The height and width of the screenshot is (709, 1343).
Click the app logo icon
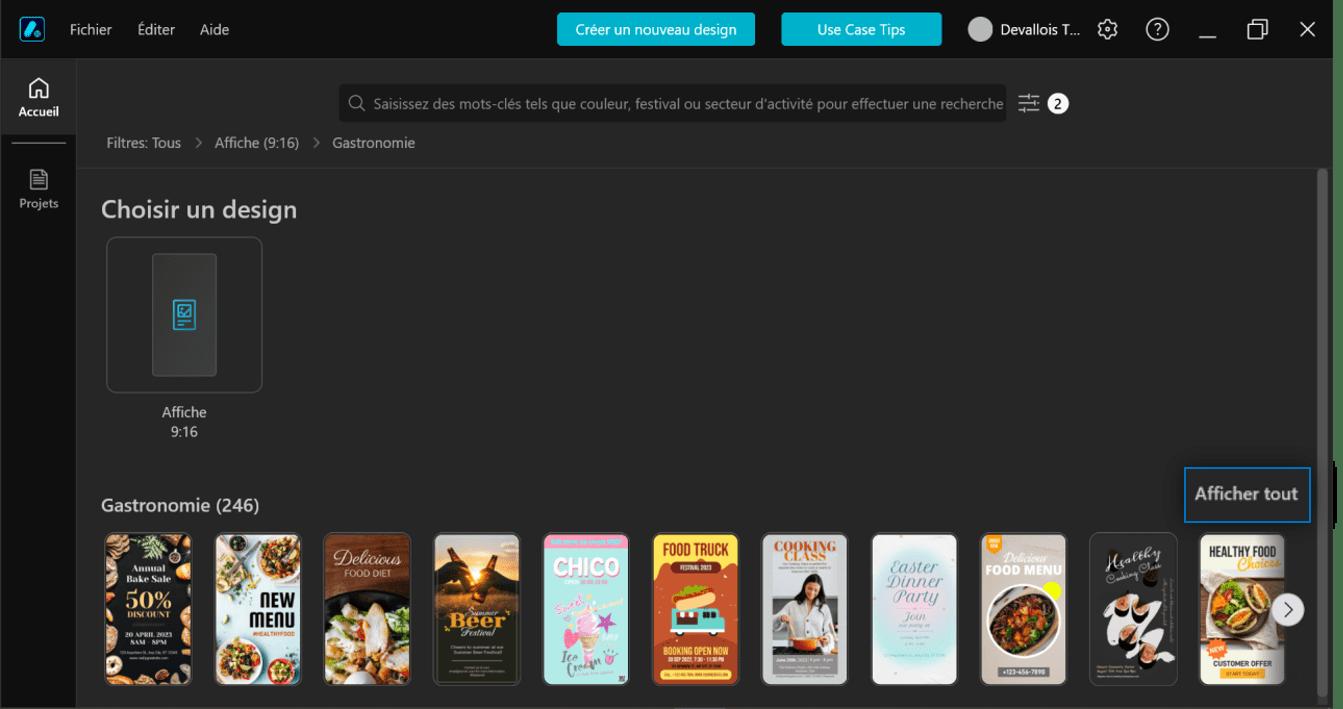[x=32, y=29]
